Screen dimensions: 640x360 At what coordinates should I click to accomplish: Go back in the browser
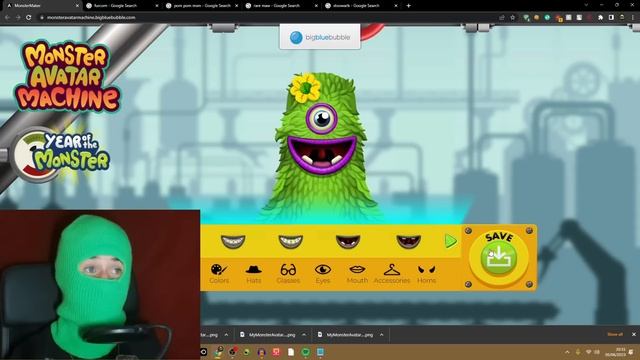point(7,18)
